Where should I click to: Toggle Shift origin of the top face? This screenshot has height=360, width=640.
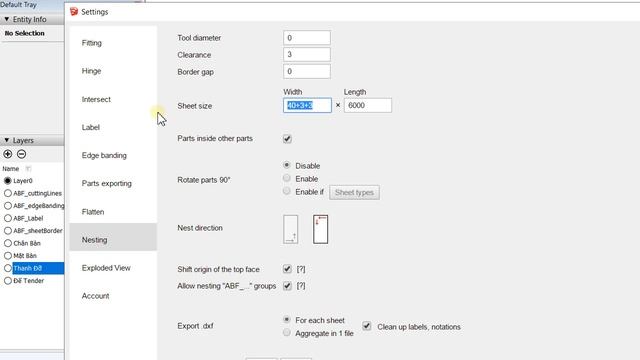coord(287,269)
